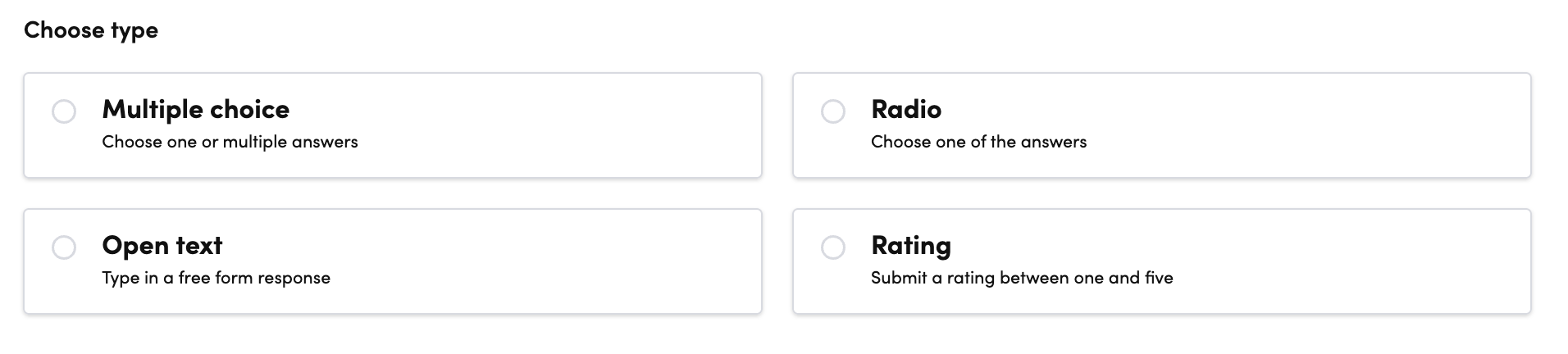Click the "Multiple choice" title text
1568x354 pixels.
point(195,109)
